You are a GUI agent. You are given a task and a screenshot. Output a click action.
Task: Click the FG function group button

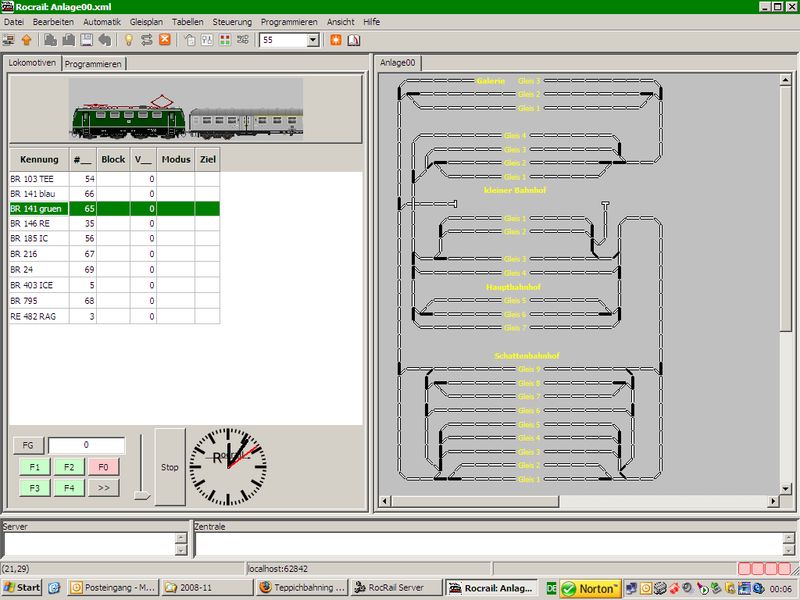click(28, 445)
